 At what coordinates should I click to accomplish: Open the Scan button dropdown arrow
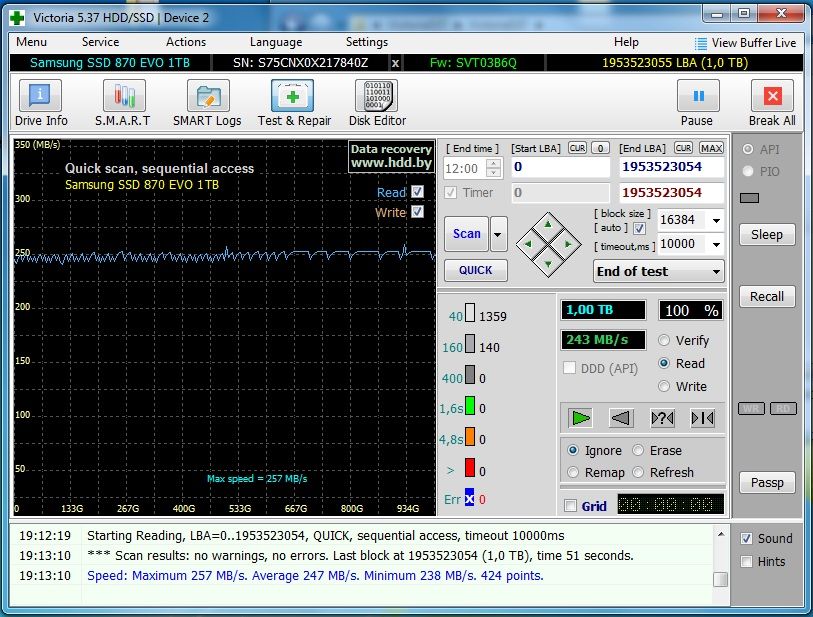coord(498,234)
